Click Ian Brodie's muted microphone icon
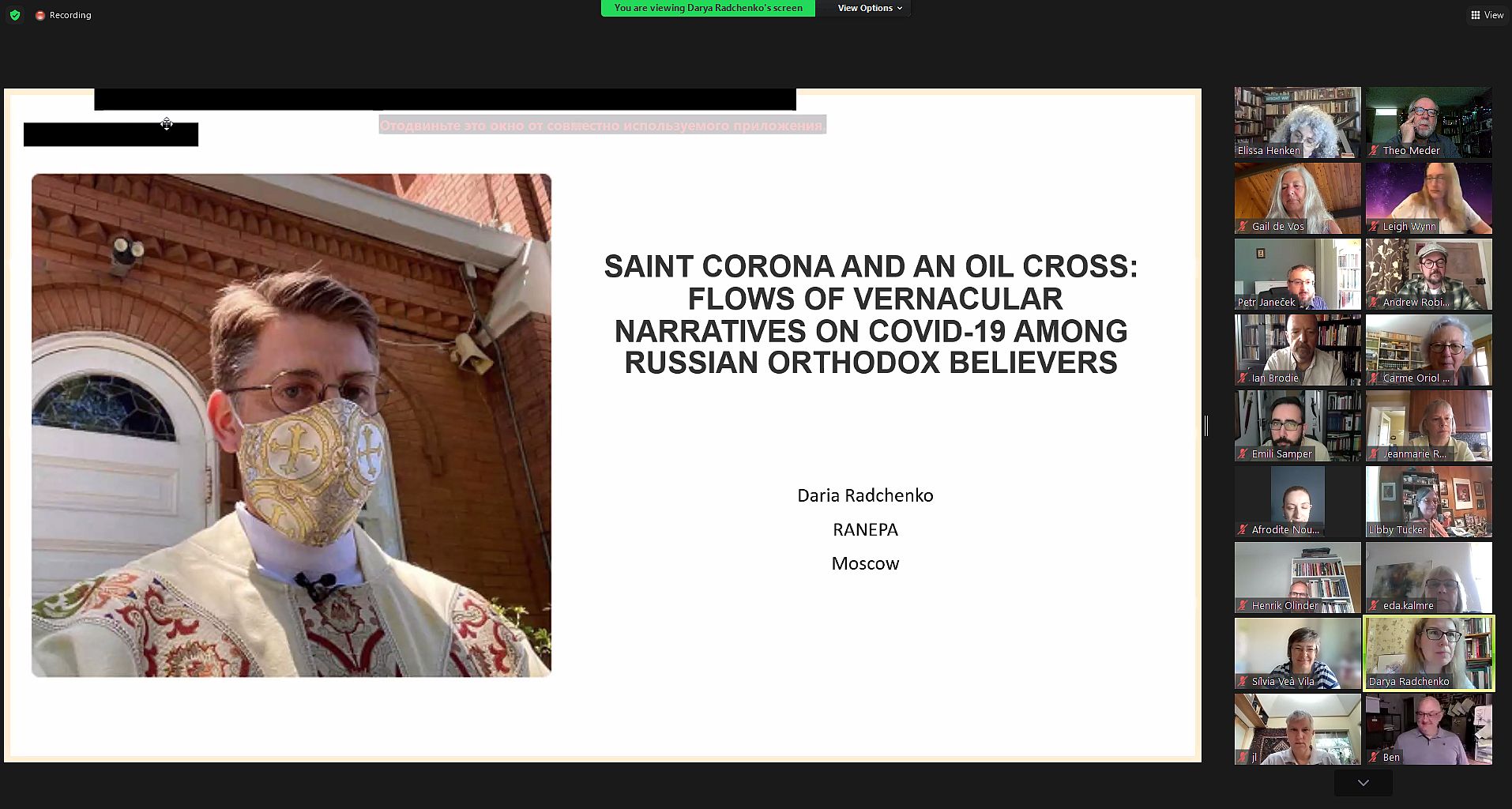 1243,378
